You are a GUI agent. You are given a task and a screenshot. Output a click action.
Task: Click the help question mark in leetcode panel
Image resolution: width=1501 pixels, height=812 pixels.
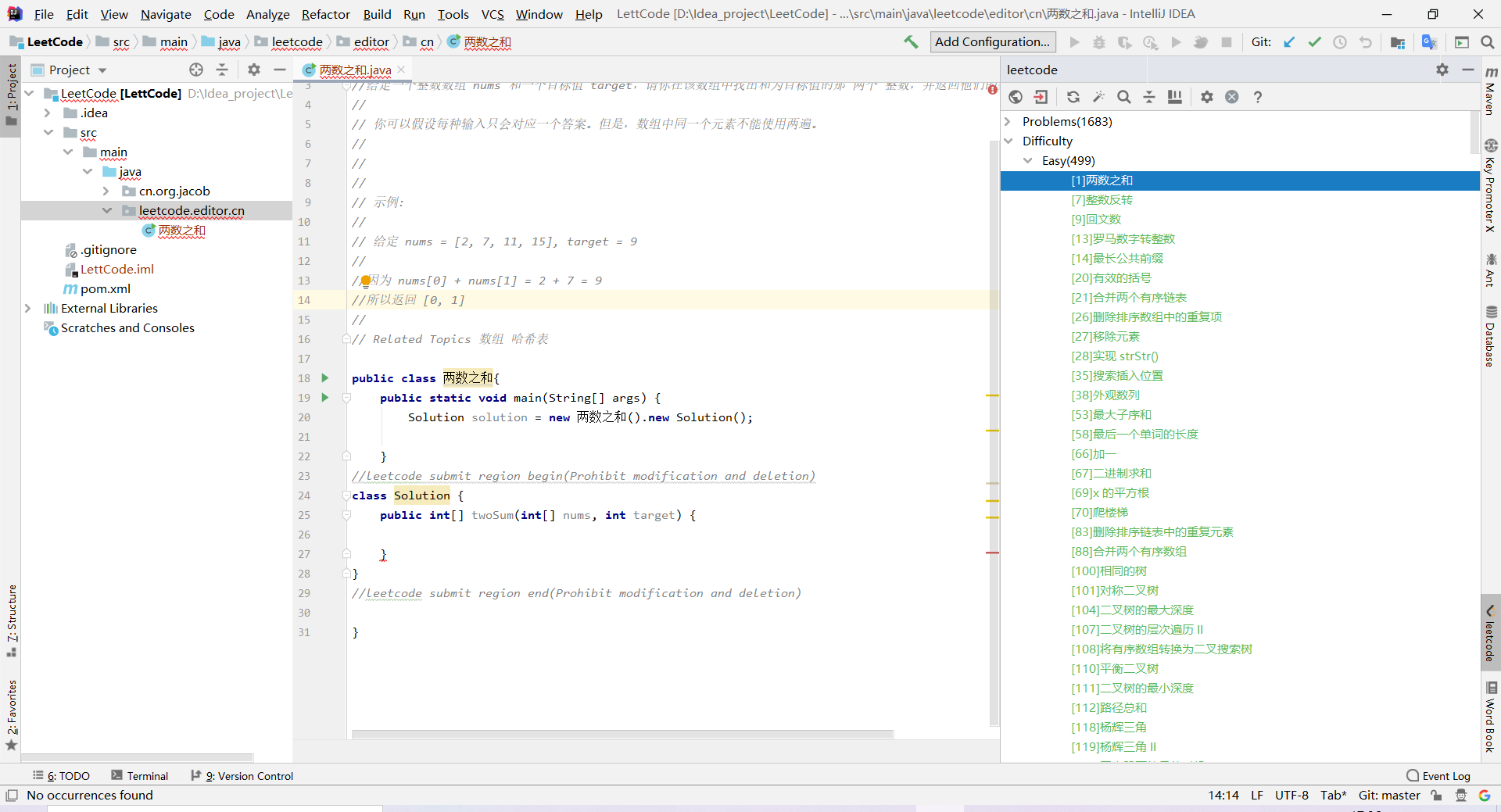click(1258, 97)
